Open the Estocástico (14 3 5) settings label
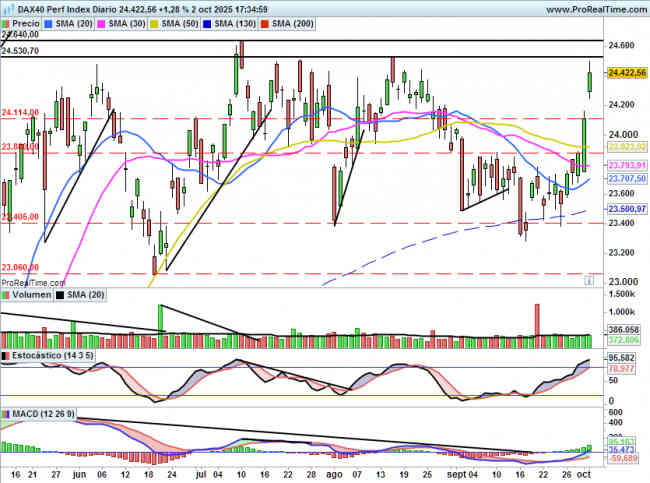 click(x=52, y=356)
